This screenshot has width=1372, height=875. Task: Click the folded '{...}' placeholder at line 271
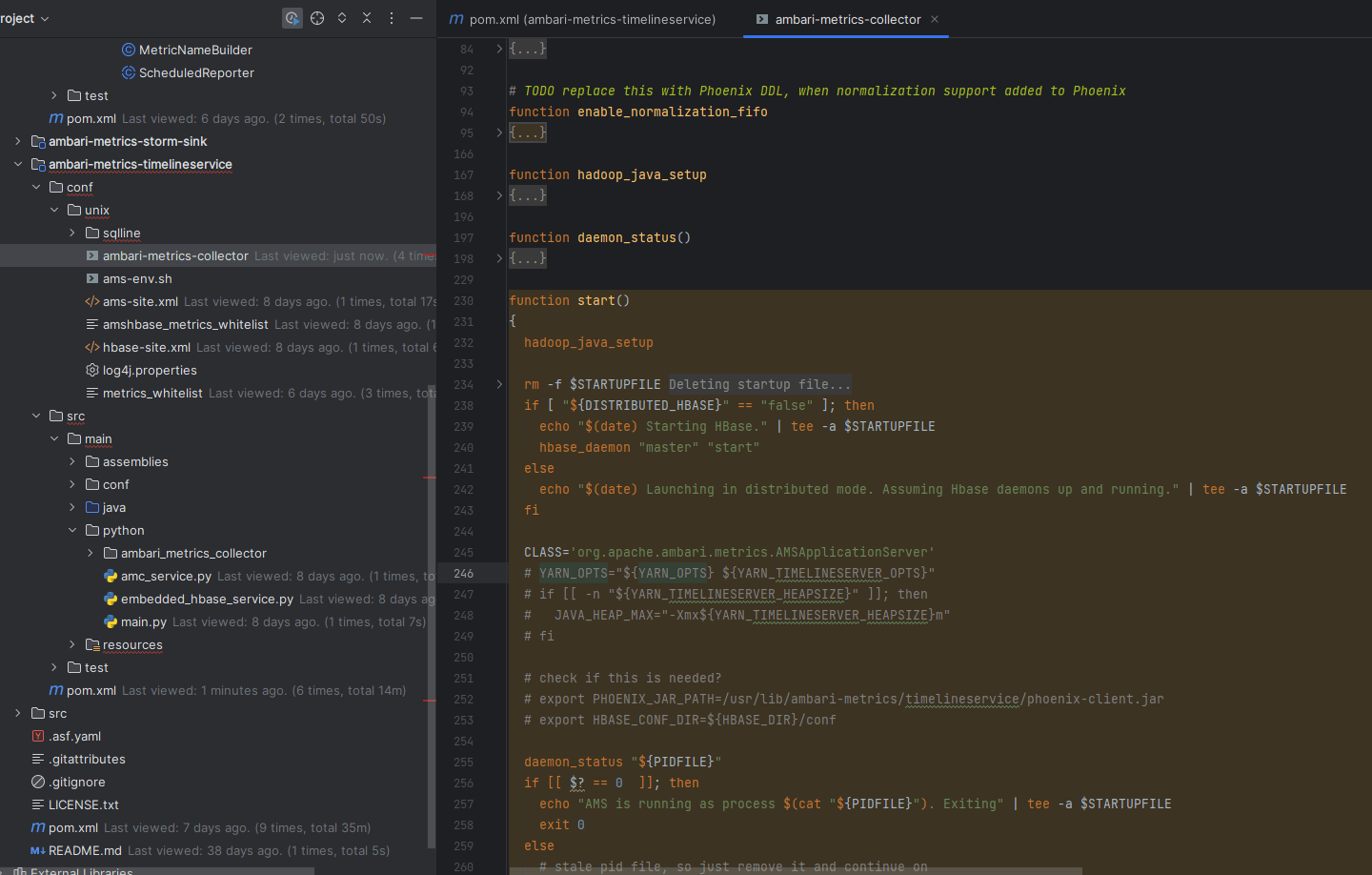click(528, 258)
